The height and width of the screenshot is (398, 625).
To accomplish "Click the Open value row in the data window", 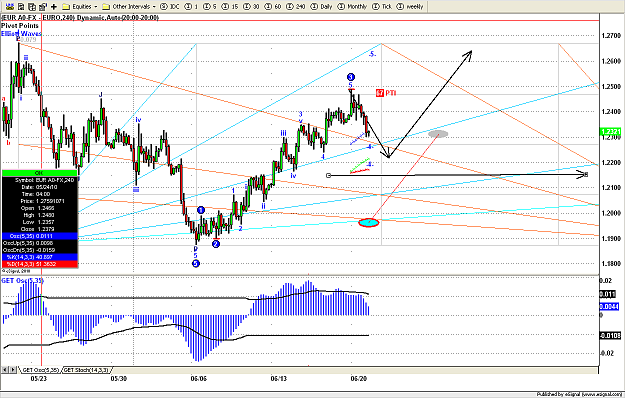I will point(39,208).
